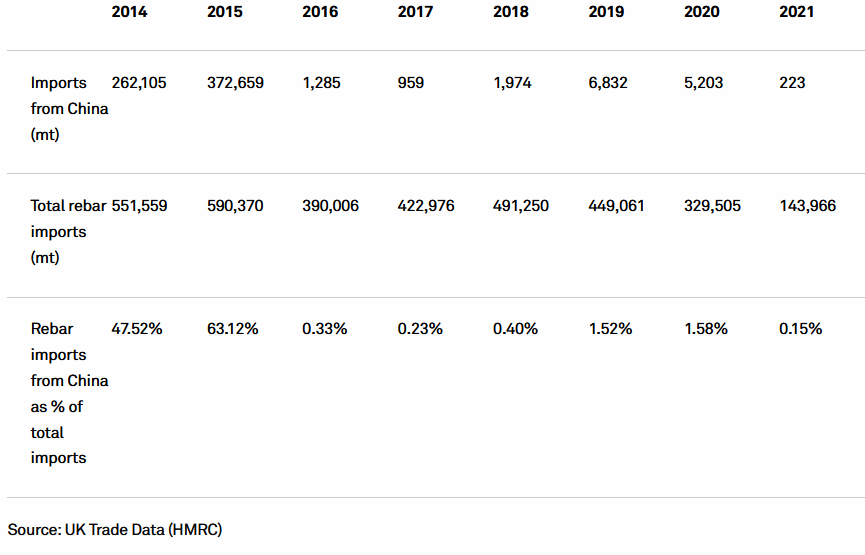Click the 372,659 cell under 2015
865x555 pixels.
pos(235,83)
